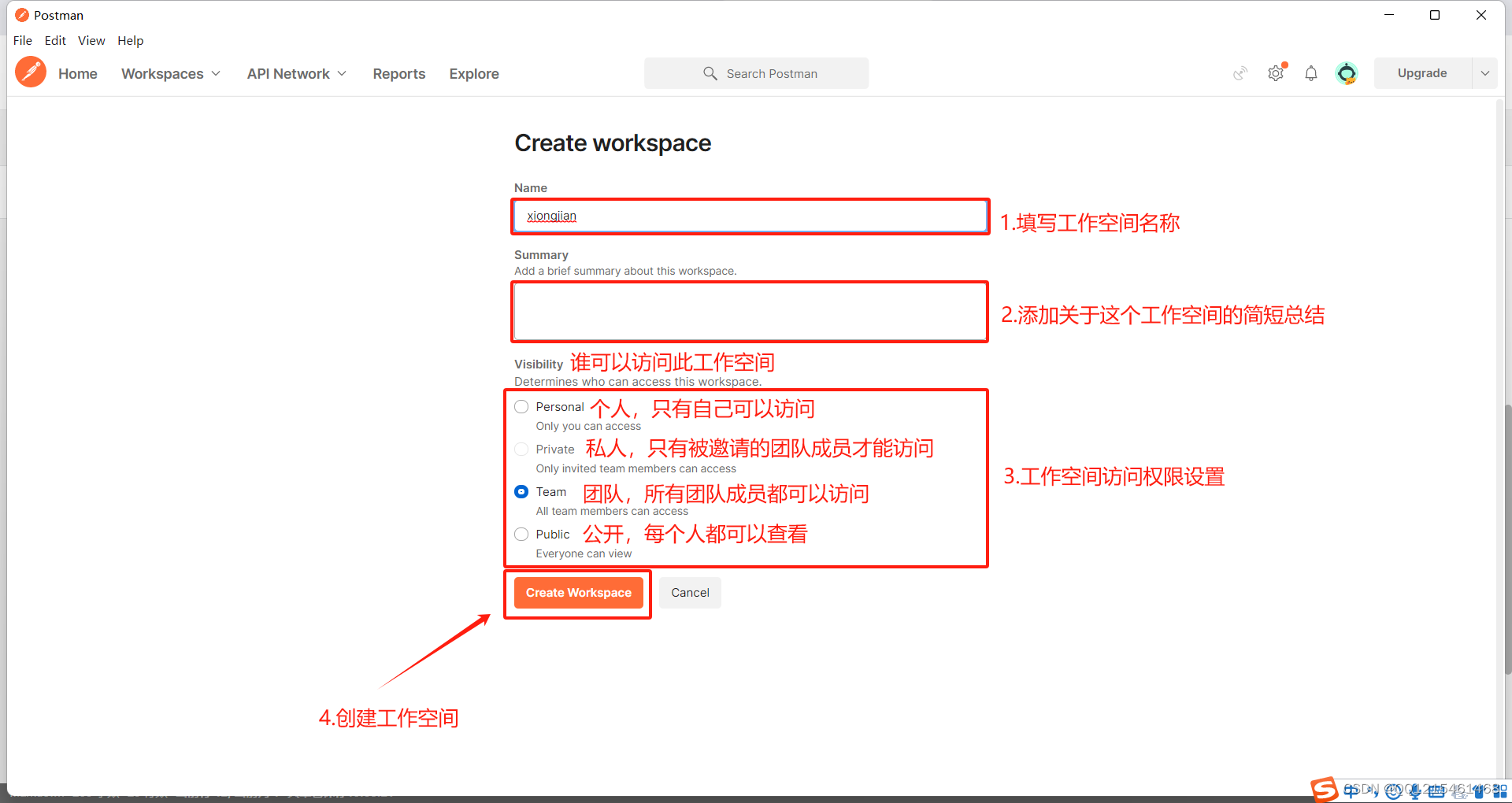Click the Postman icon in title bar

22,15
